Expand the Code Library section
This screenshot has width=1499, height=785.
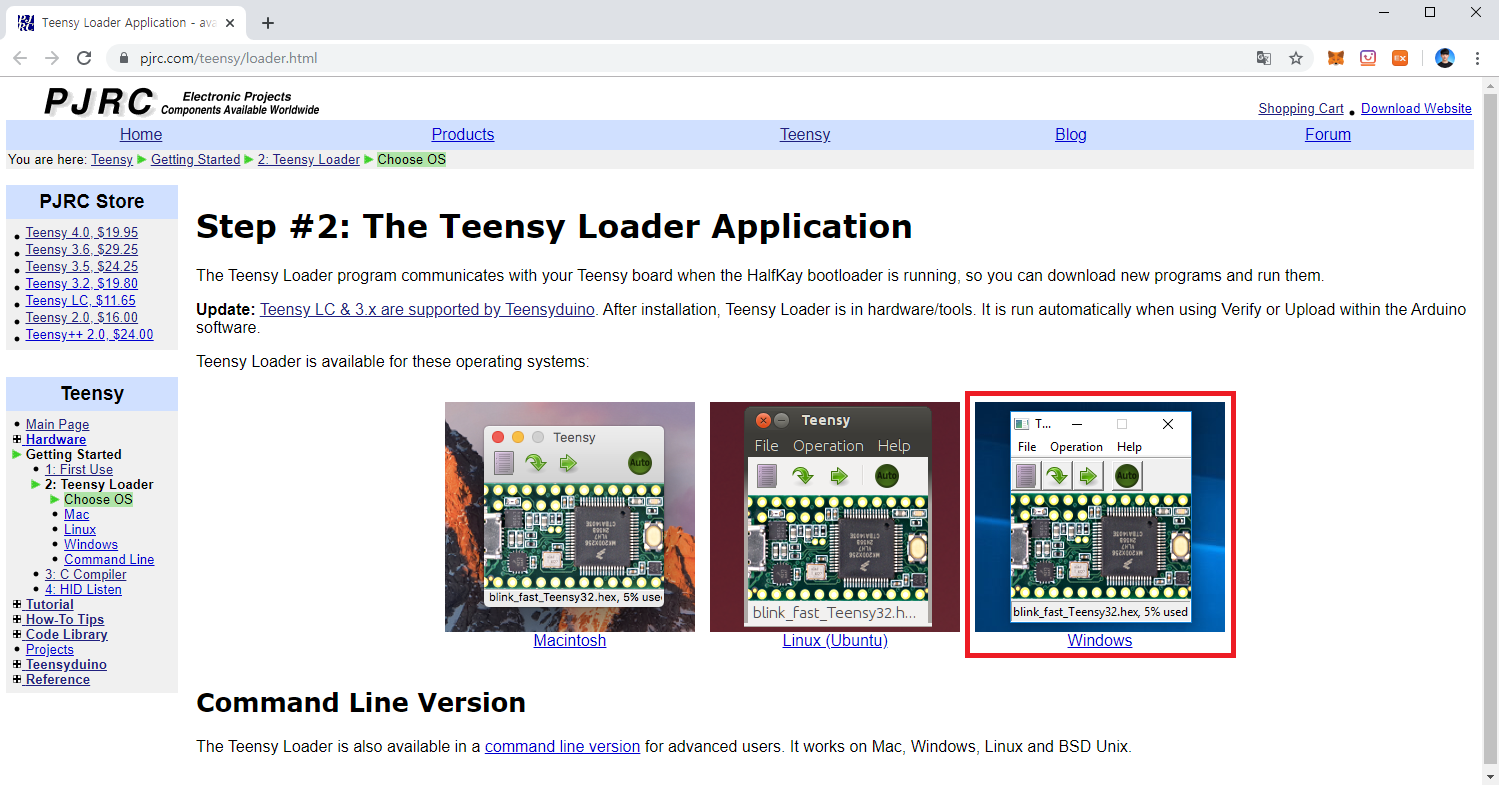coord(17,634)
